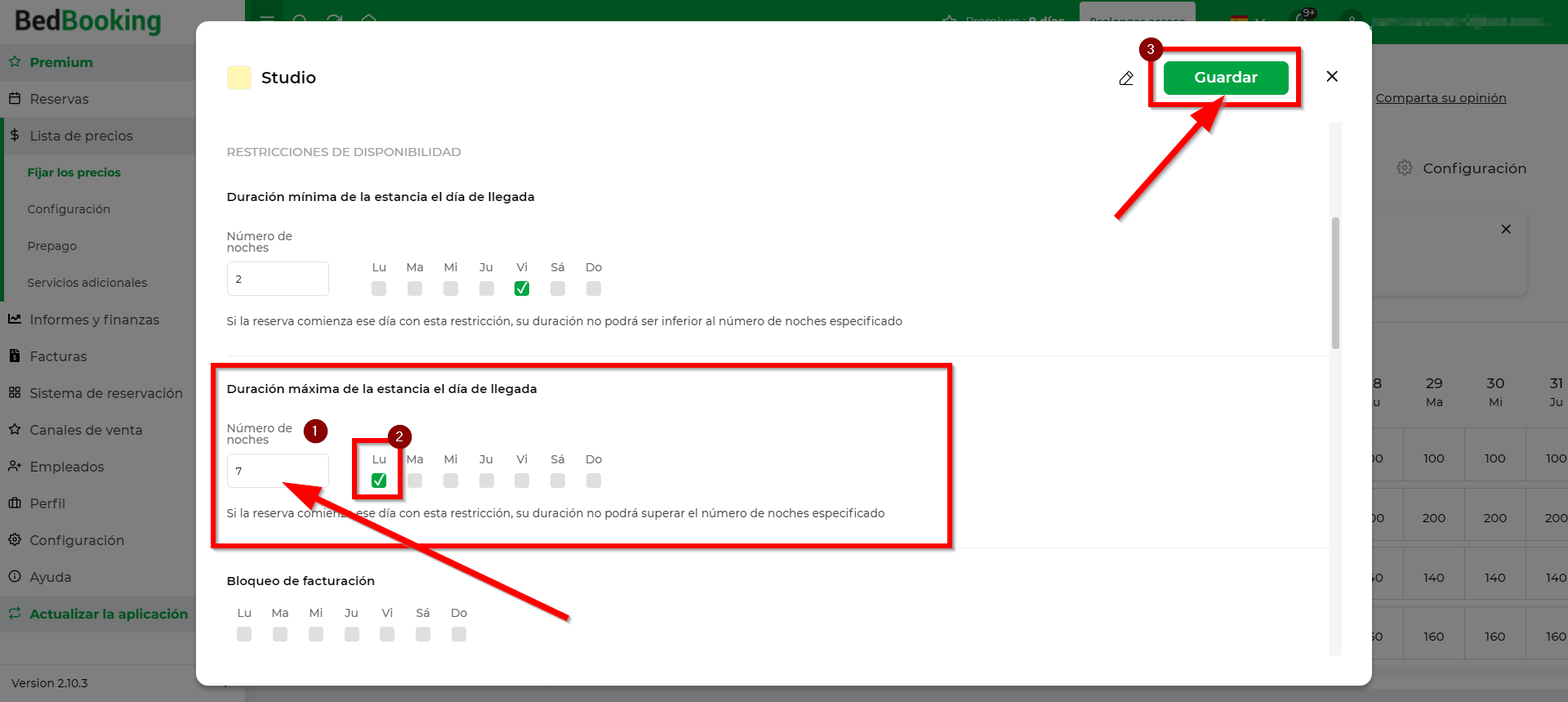Click the 30 Mi date column header
Screen dimensions: 1568x702
tap(1495, 392)
